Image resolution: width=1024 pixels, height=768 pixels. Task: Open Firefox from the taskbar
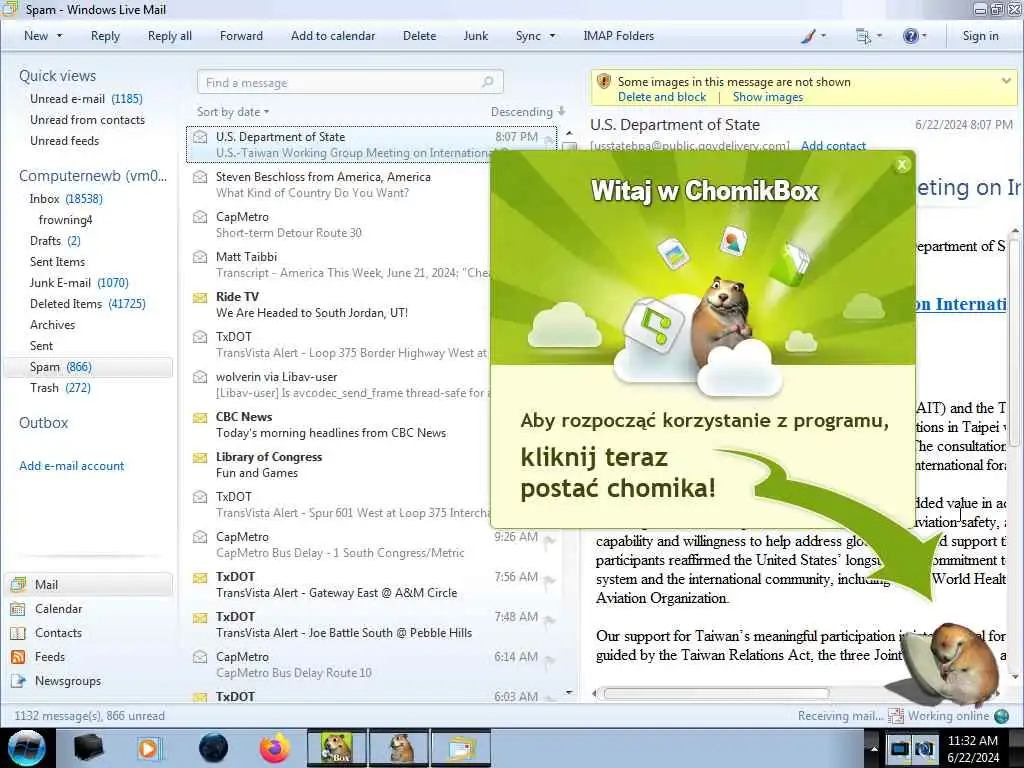tap(275, 748)
